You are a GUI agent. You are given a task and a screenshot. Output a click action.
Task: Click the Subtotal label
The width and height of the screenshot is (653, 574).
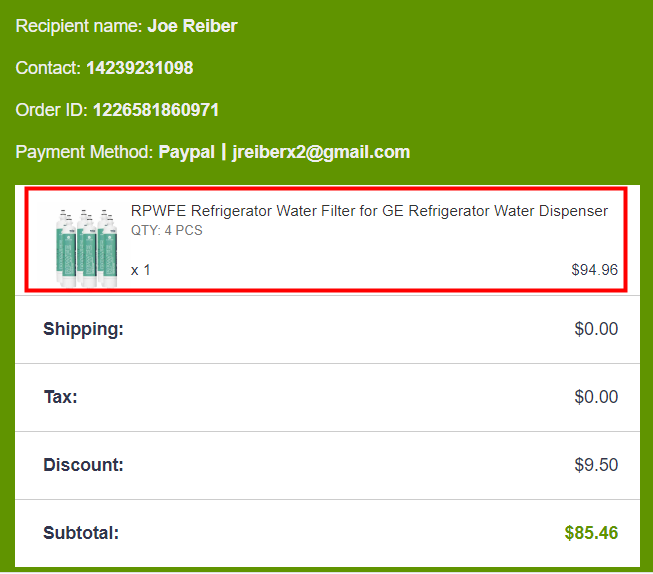[x=81, y=533]
